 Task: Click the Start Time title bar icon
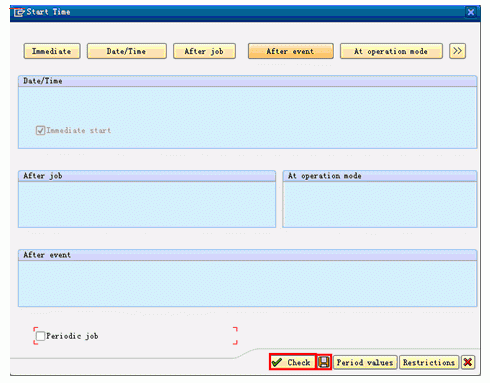click(19, 12)
